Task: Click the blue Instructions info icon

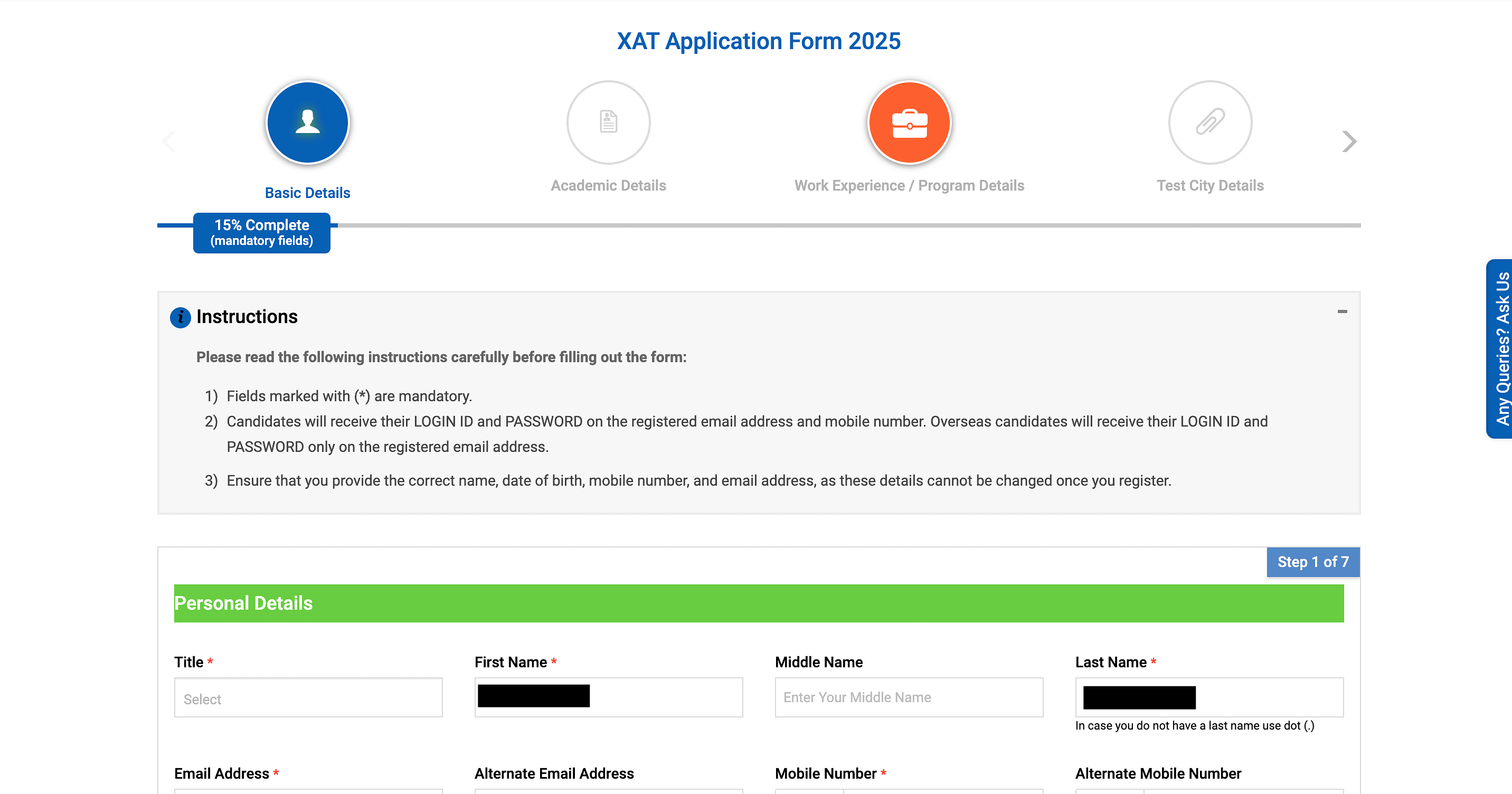Action: click(x=180, y=317)
